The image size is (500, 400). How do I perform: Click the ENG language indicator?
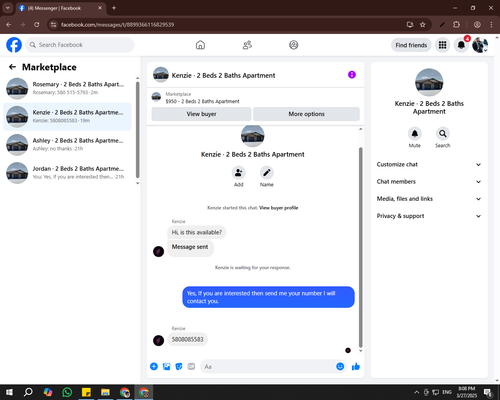pyautogui.click(x=447, y=392)
